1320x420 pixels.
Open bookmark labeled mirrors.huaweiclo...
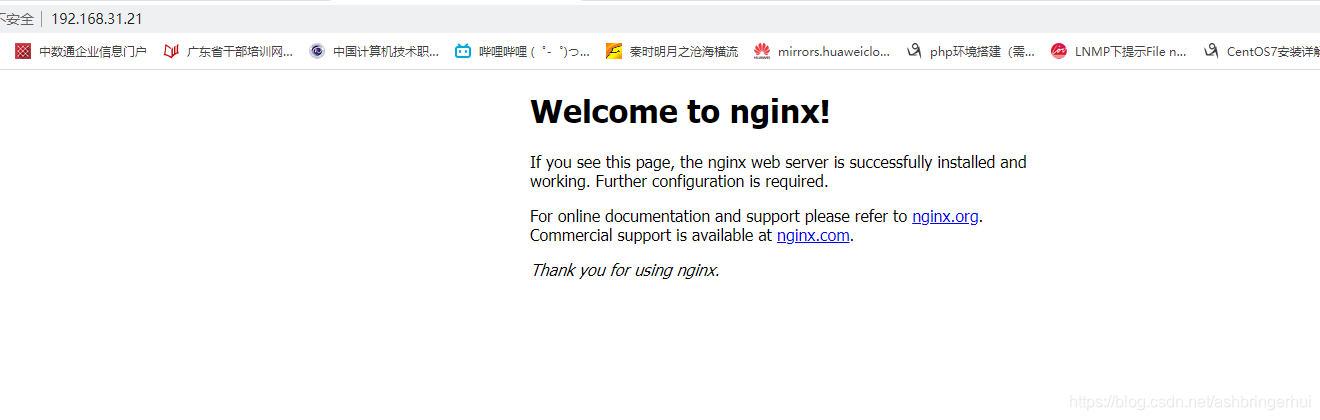(x=834, y=52)
